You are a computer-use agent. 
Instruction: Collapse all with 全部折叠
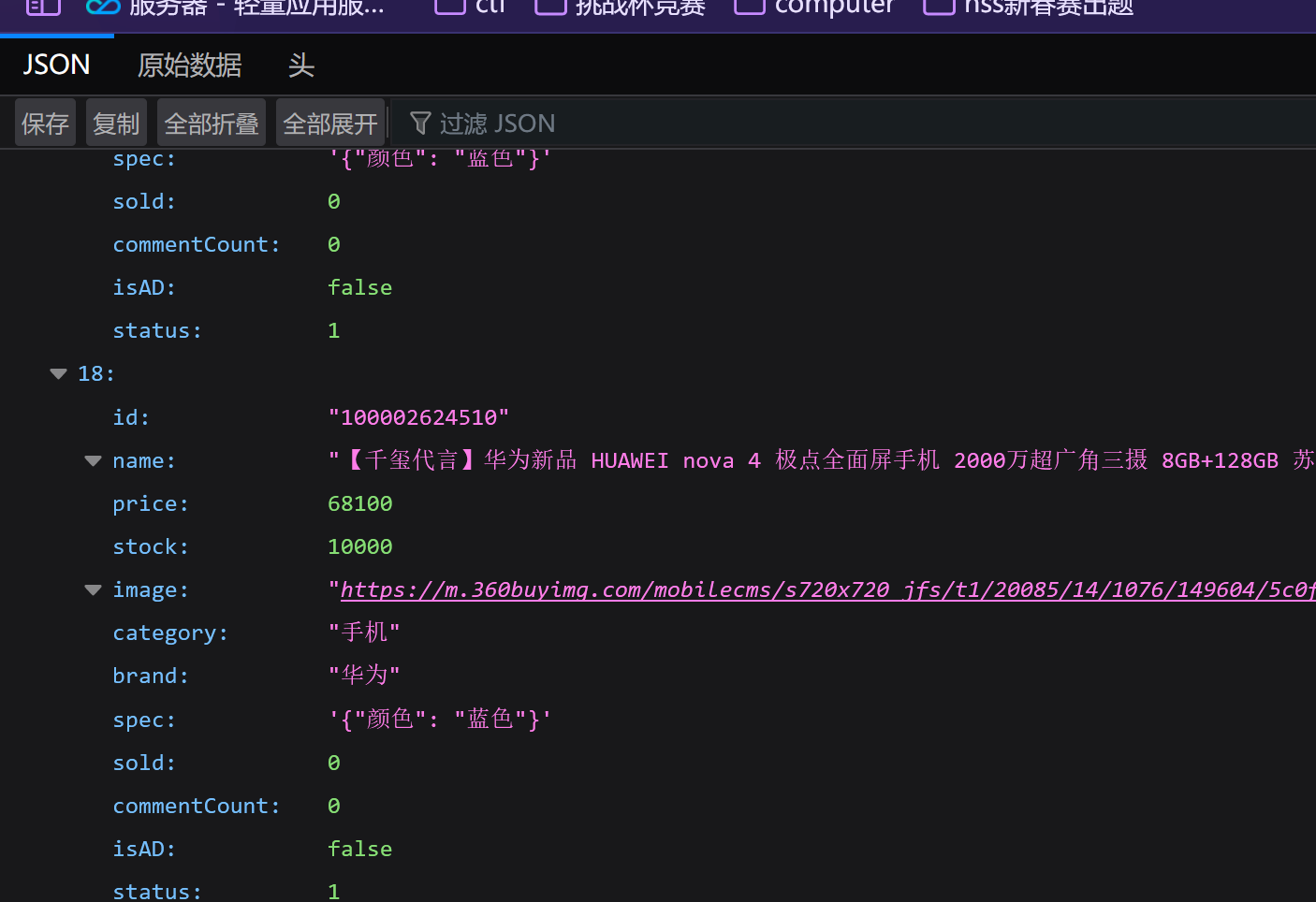[x=212, y=123]
